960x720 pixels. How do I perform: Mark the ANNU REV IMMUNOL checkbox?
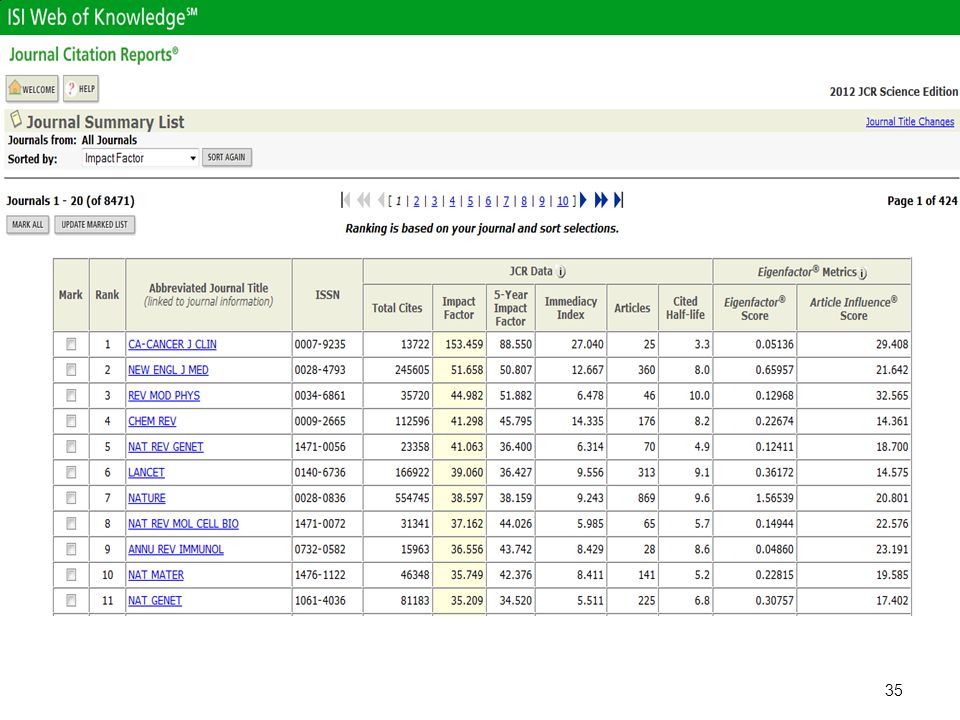71,549
